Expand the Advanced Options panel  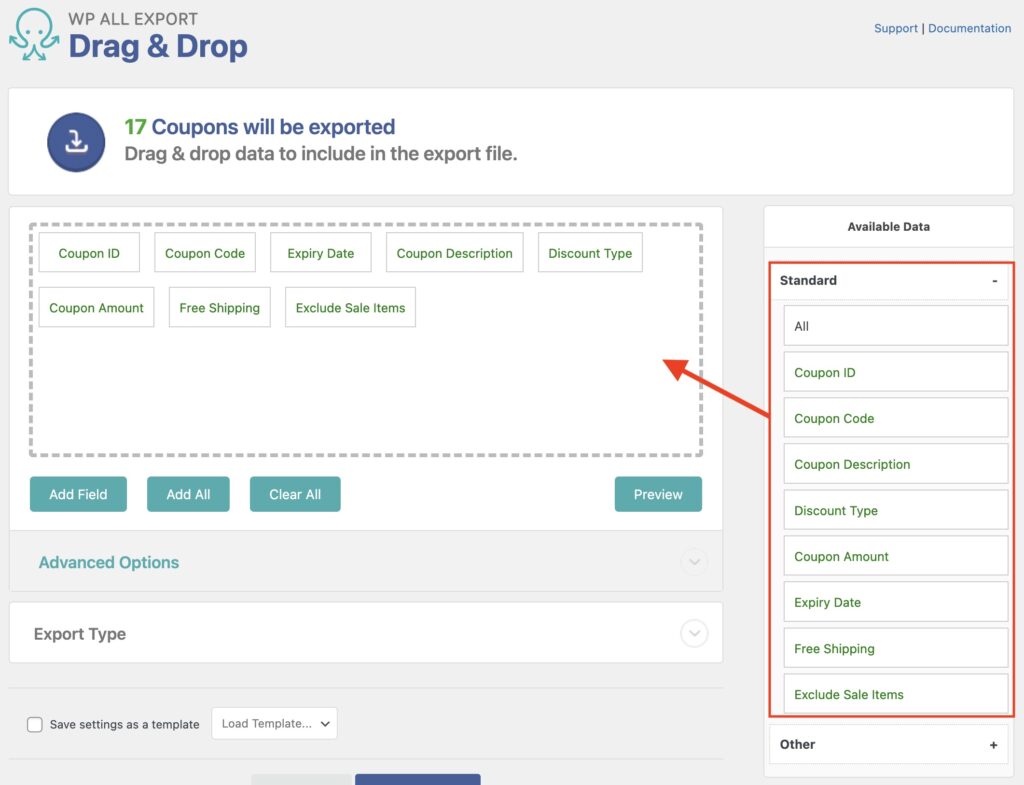[x=694, y=562]
